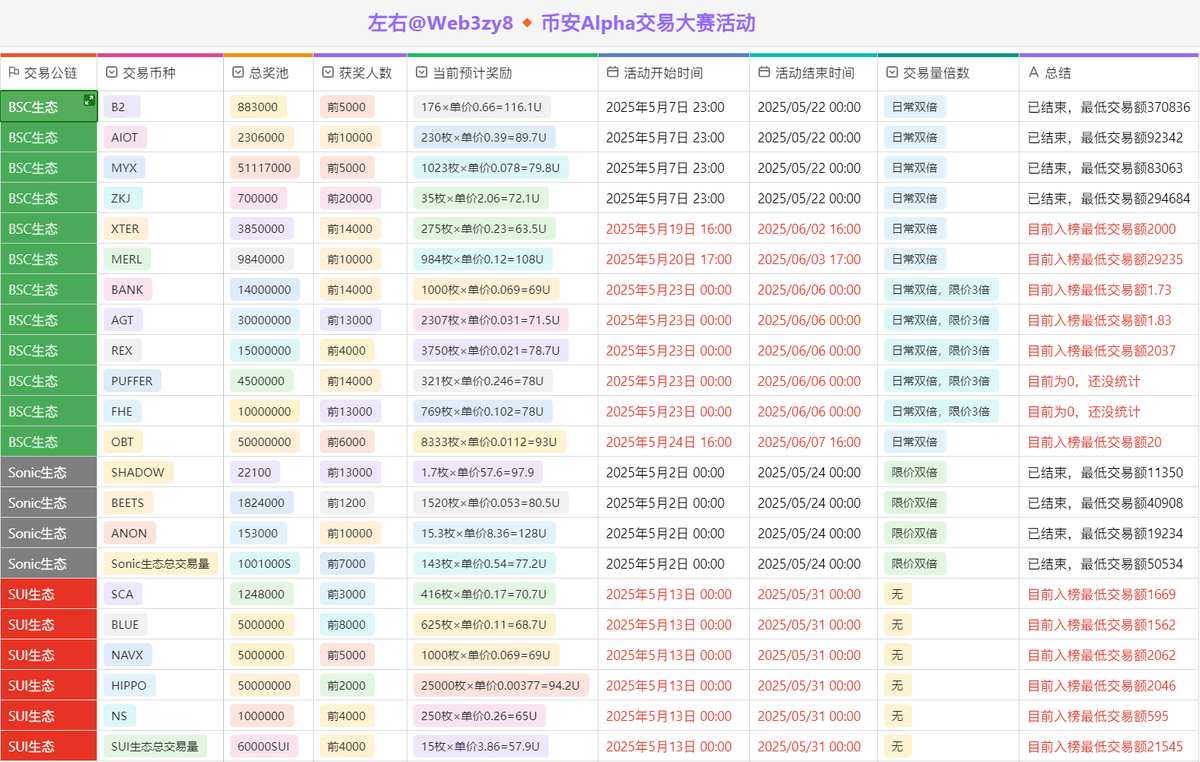Click prize pool value 51117000
Image resolution: width=1200 pixels, height=762 pixels.
pos(265,168)
